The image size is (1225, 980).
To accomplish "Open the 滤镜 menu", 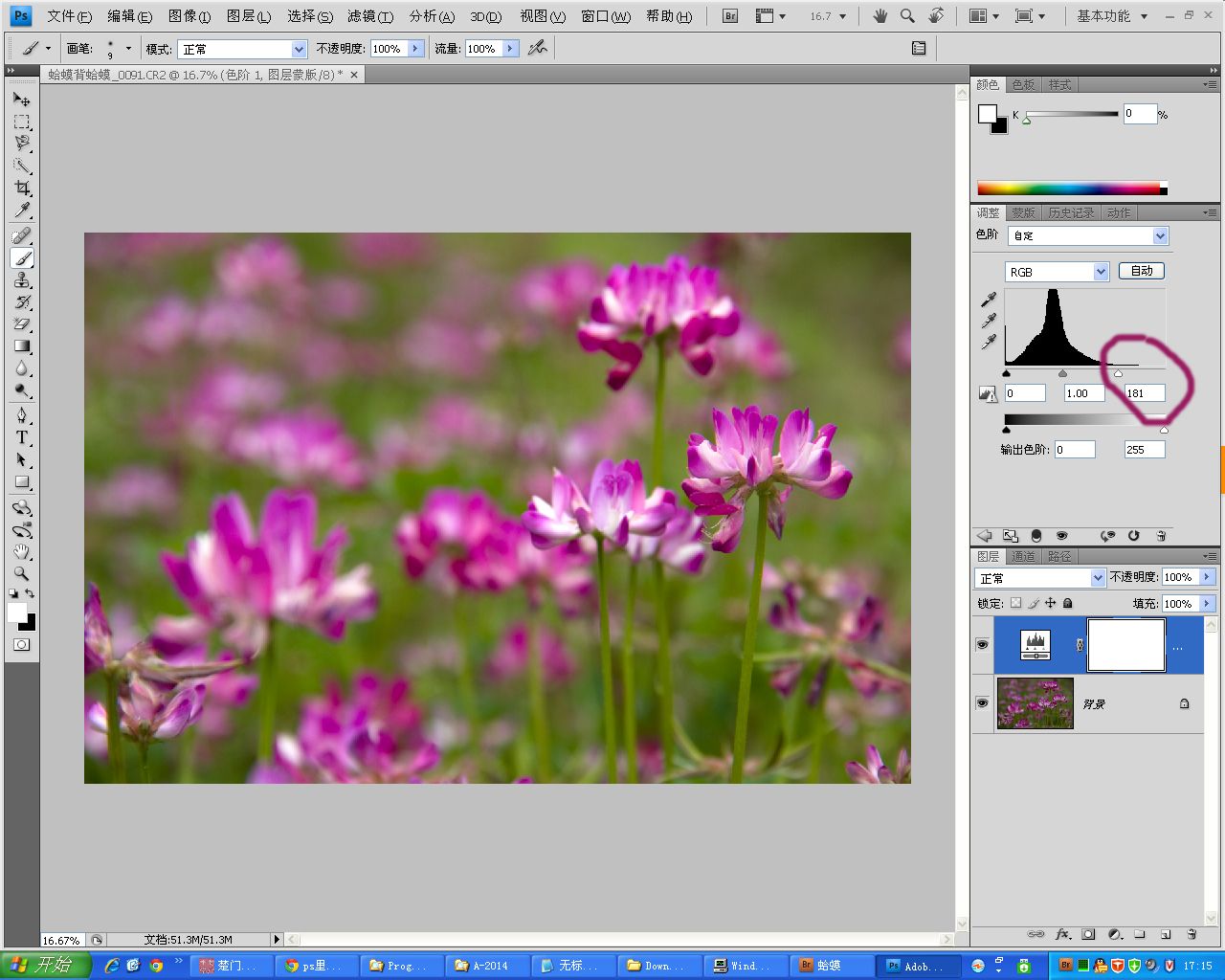I will coord(370,16).
